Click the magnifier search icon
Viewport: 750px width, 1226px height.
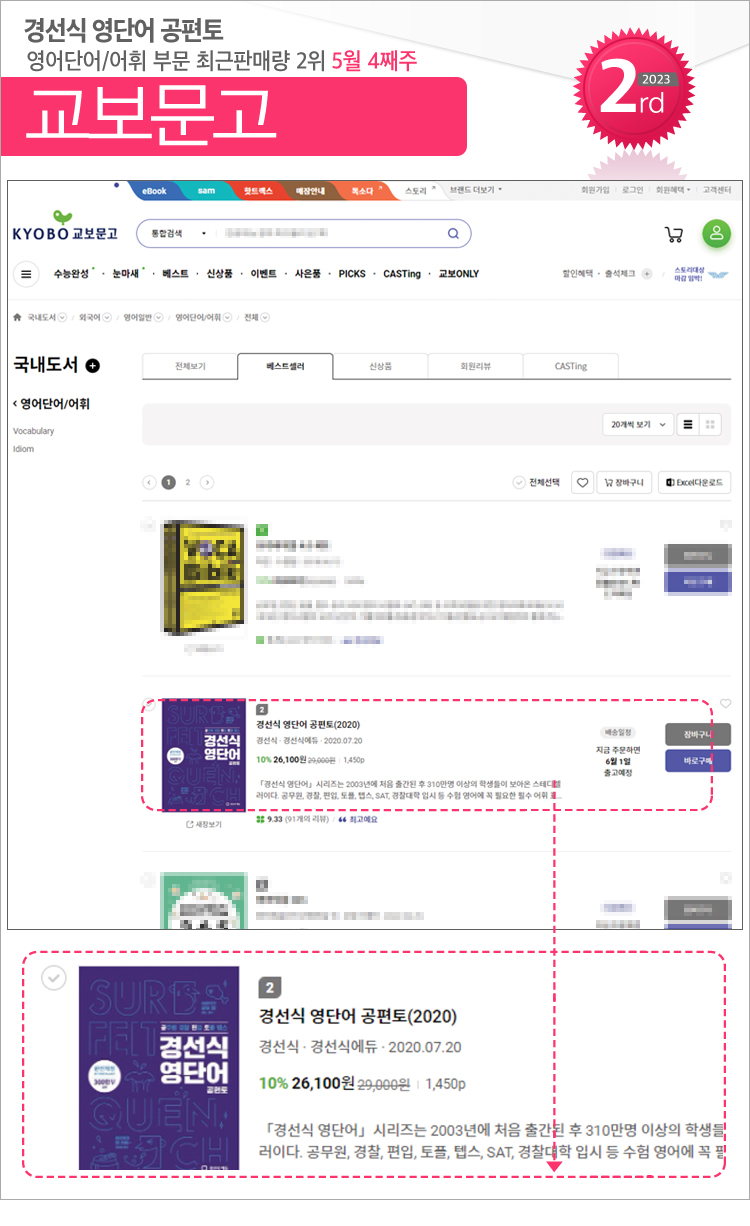tap(453, 234)
